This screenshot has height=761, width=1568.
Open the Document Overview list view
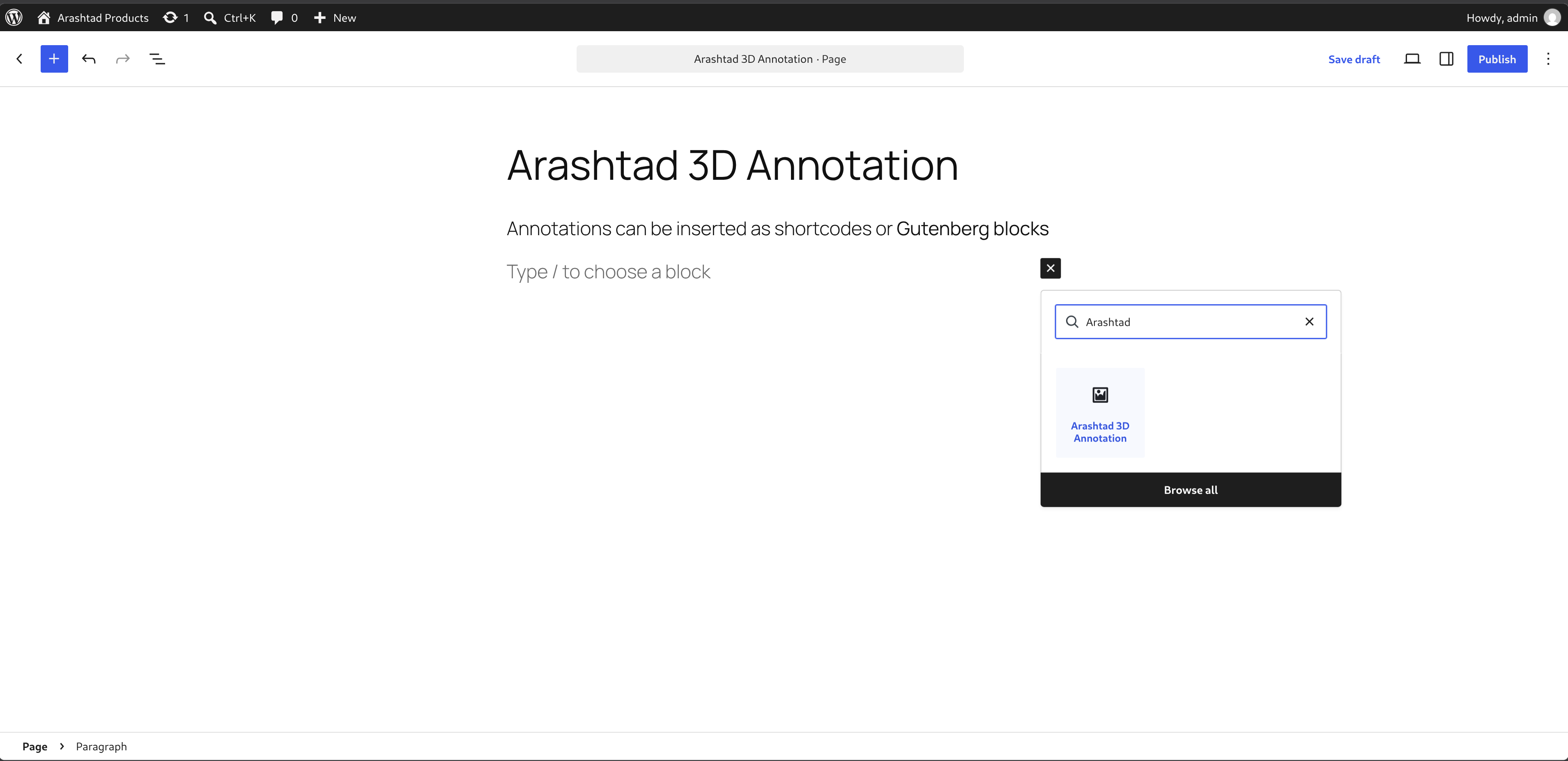click(157, 59)
